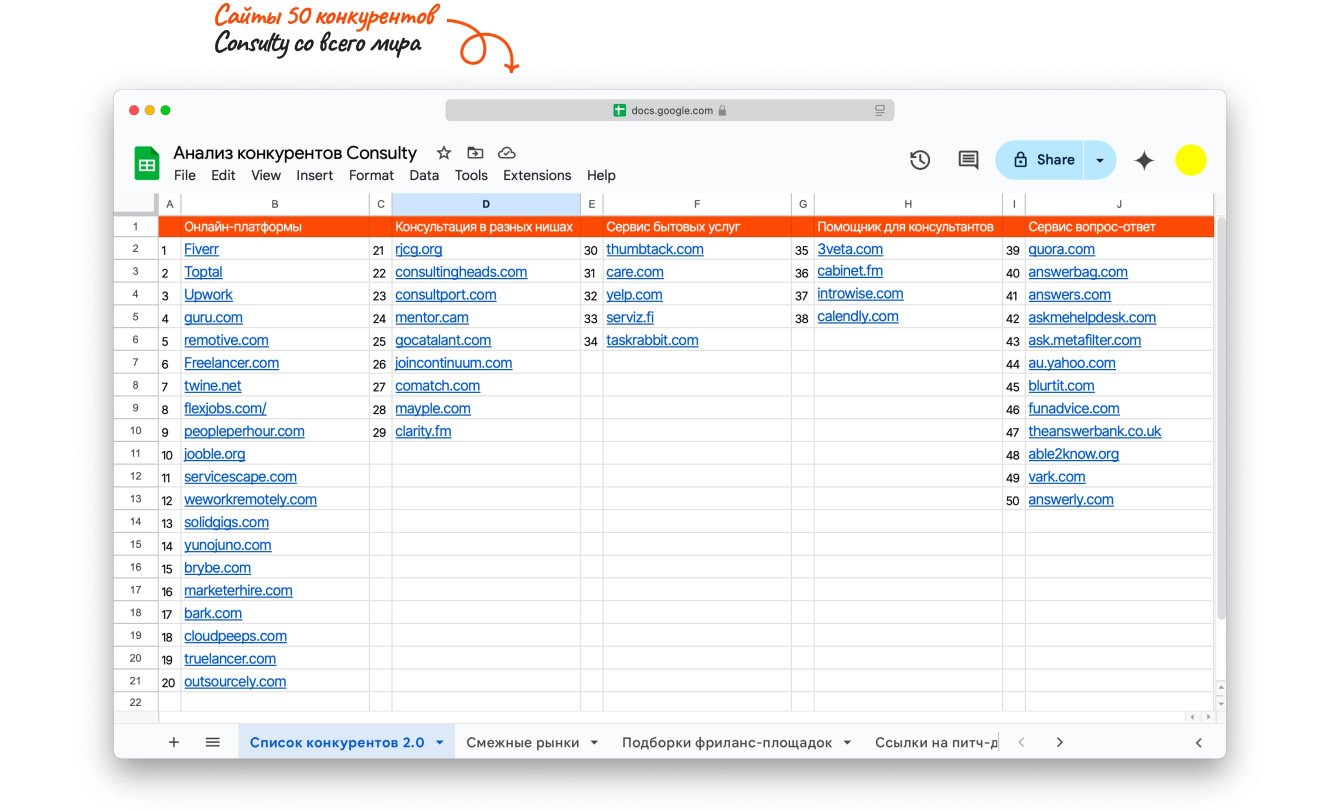The width and height of the screenshot is (1340, 811).
Task: Open the Upwork link
Action: pos(208,295)
